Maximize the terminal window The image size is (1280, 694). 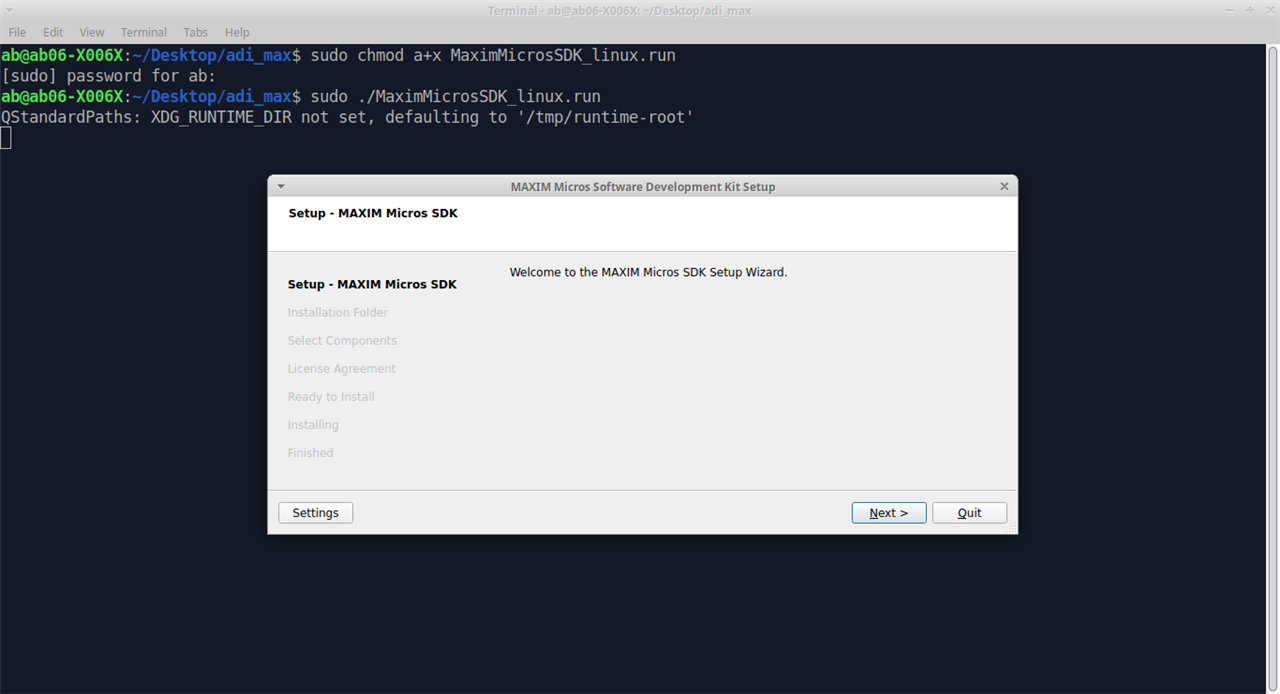point(1249,10)
